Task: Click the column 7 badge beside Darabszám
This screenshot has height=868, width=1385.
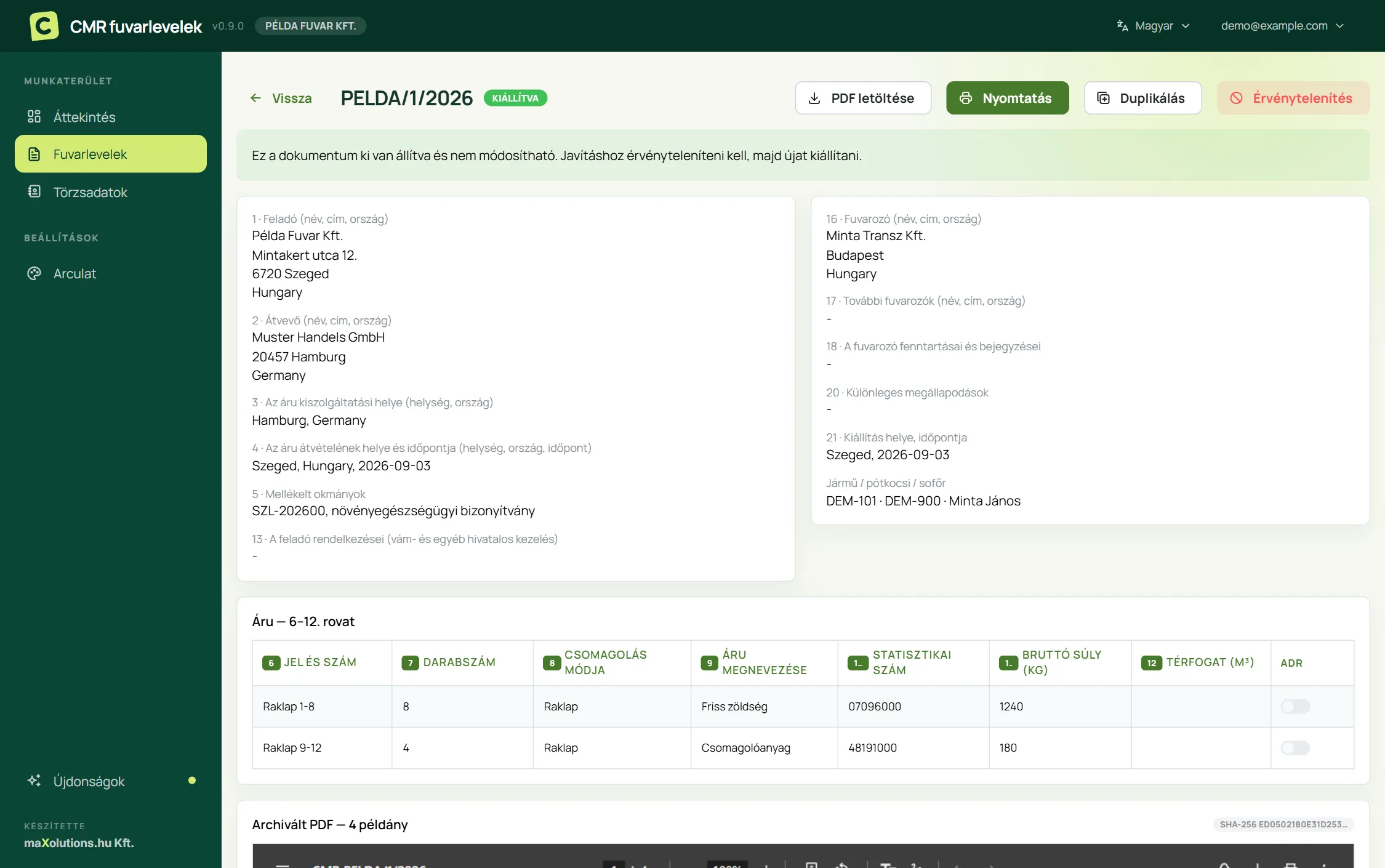Action: point(410,663)
